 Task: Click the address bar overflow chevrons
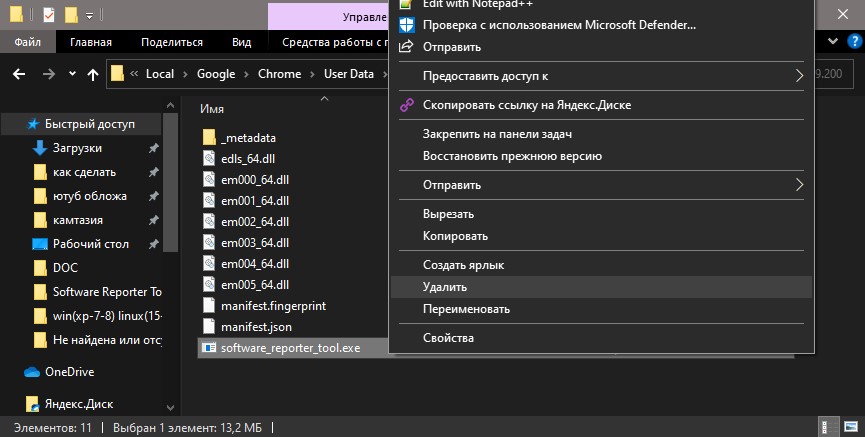[134, 74]
